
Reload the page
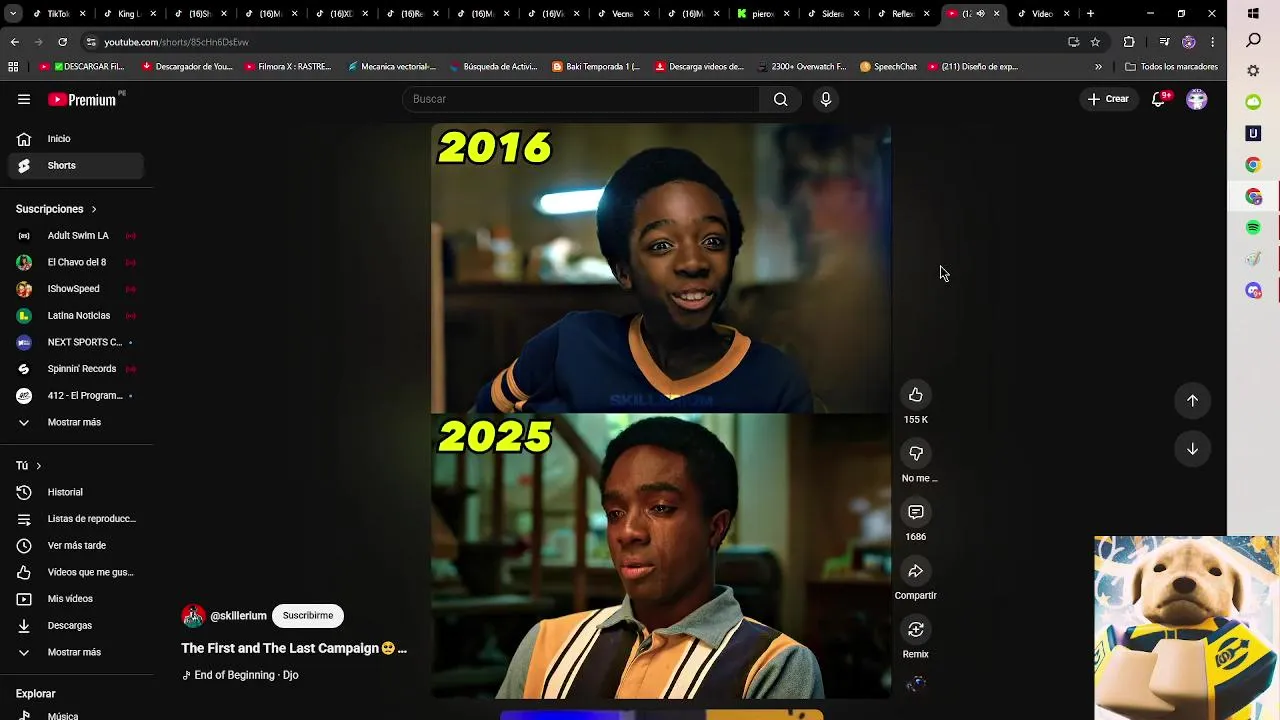click(x=62, y=42)
